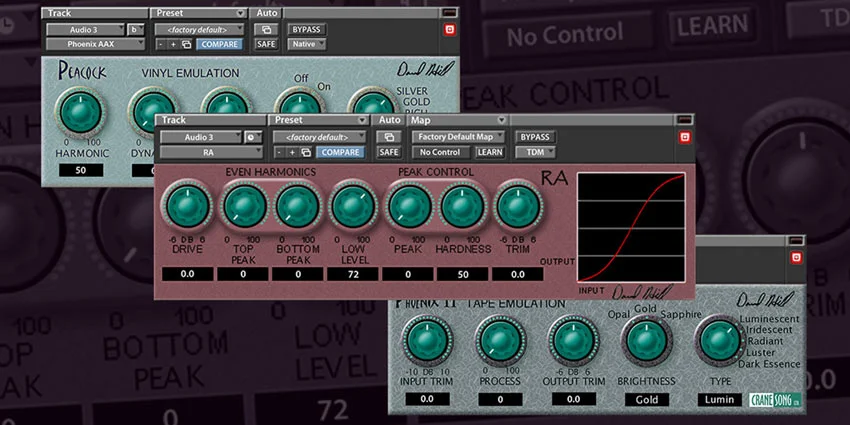Screen dimensions: 850x425
Task: Open TDM format dropdown in RA window
Action: [535, 152]
